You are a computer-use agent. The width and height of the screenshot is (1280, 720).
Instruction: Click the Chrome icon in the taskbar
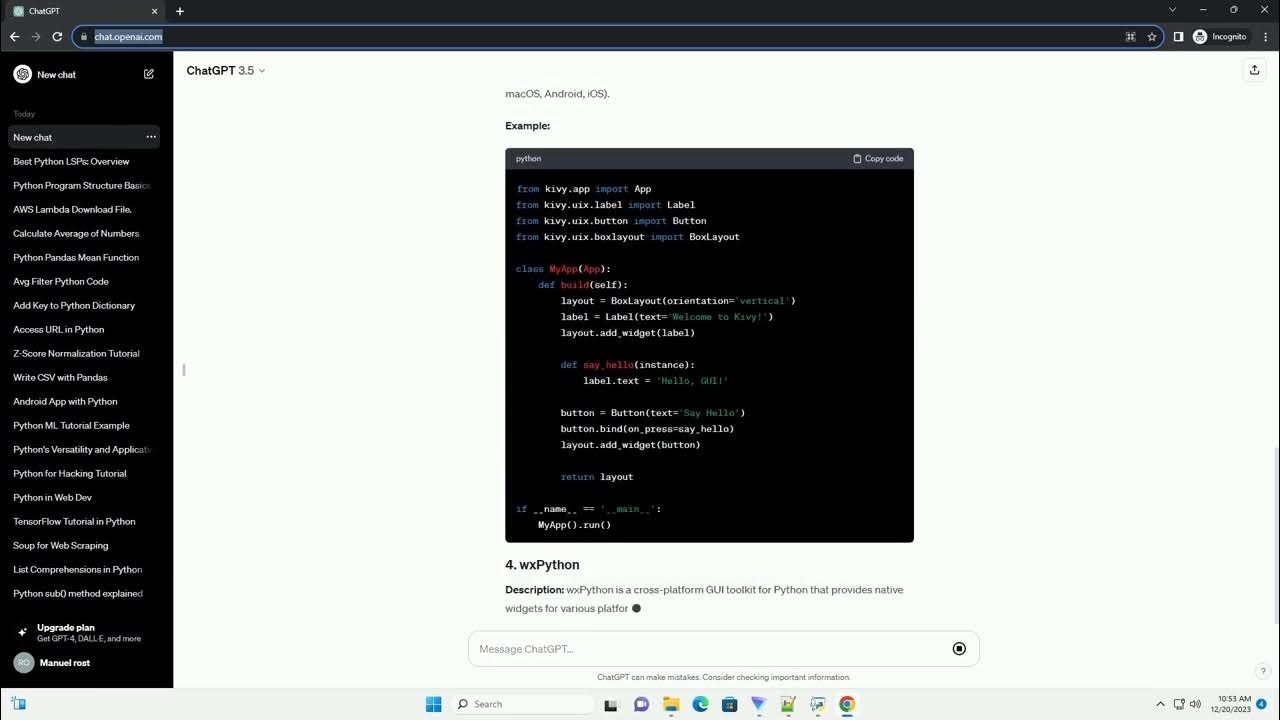click(847, 704)
